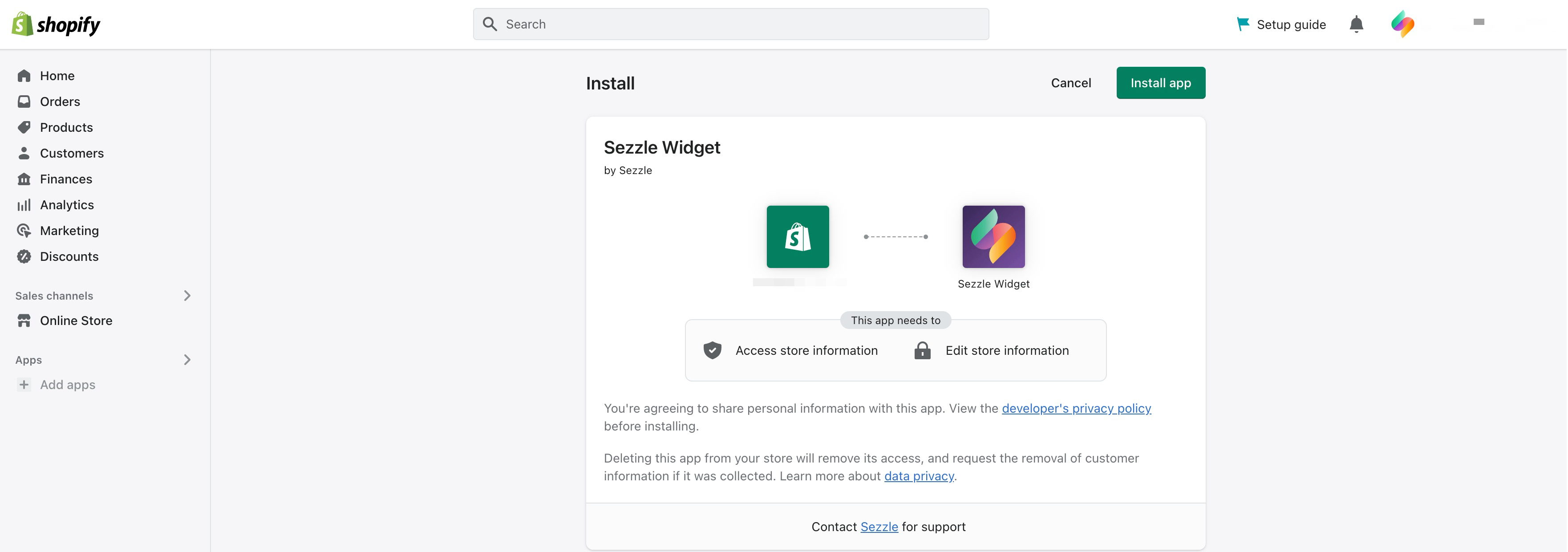Open the Orders page
This screenshot has height=552, width=1568.
click(60, 101)
